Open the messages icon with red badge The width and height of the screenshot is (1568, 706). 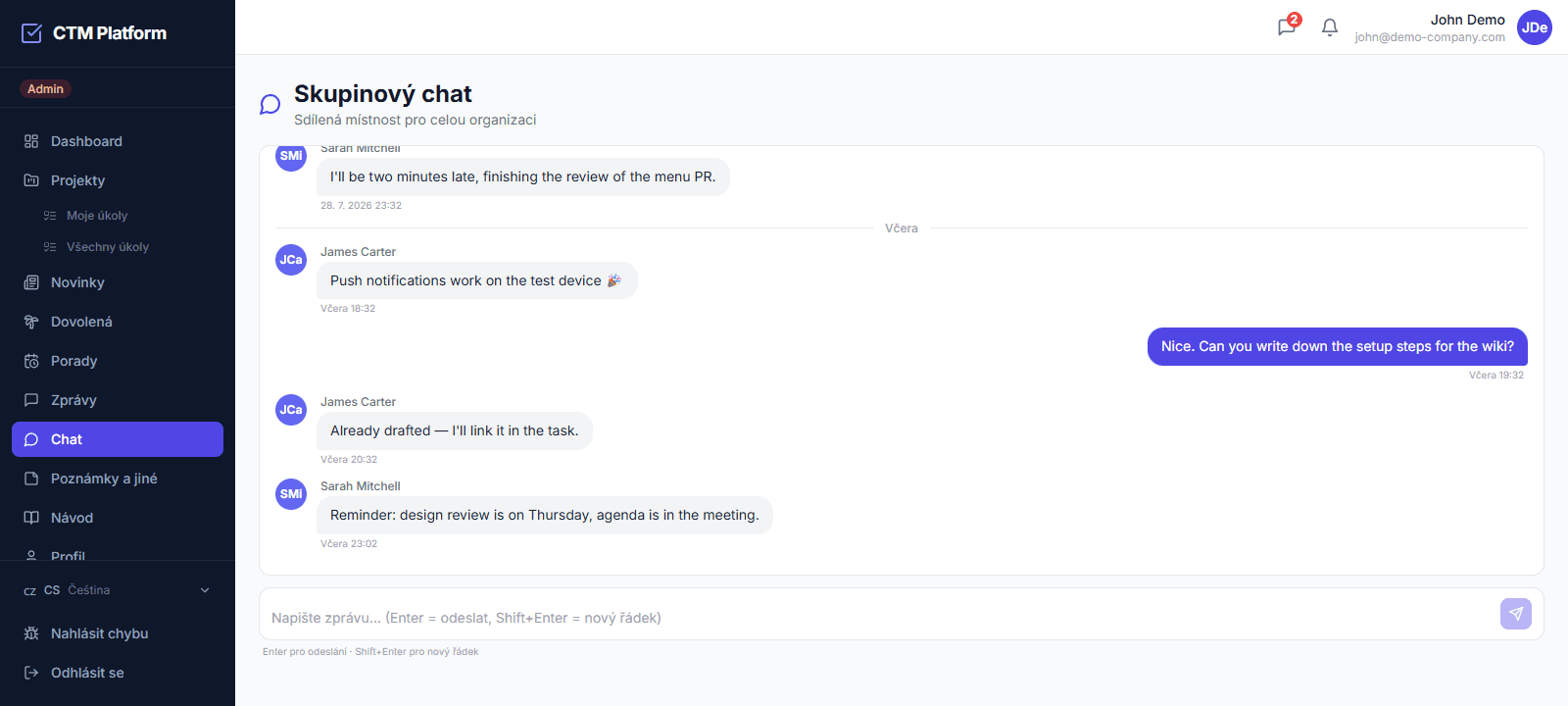click(1288, 26)
